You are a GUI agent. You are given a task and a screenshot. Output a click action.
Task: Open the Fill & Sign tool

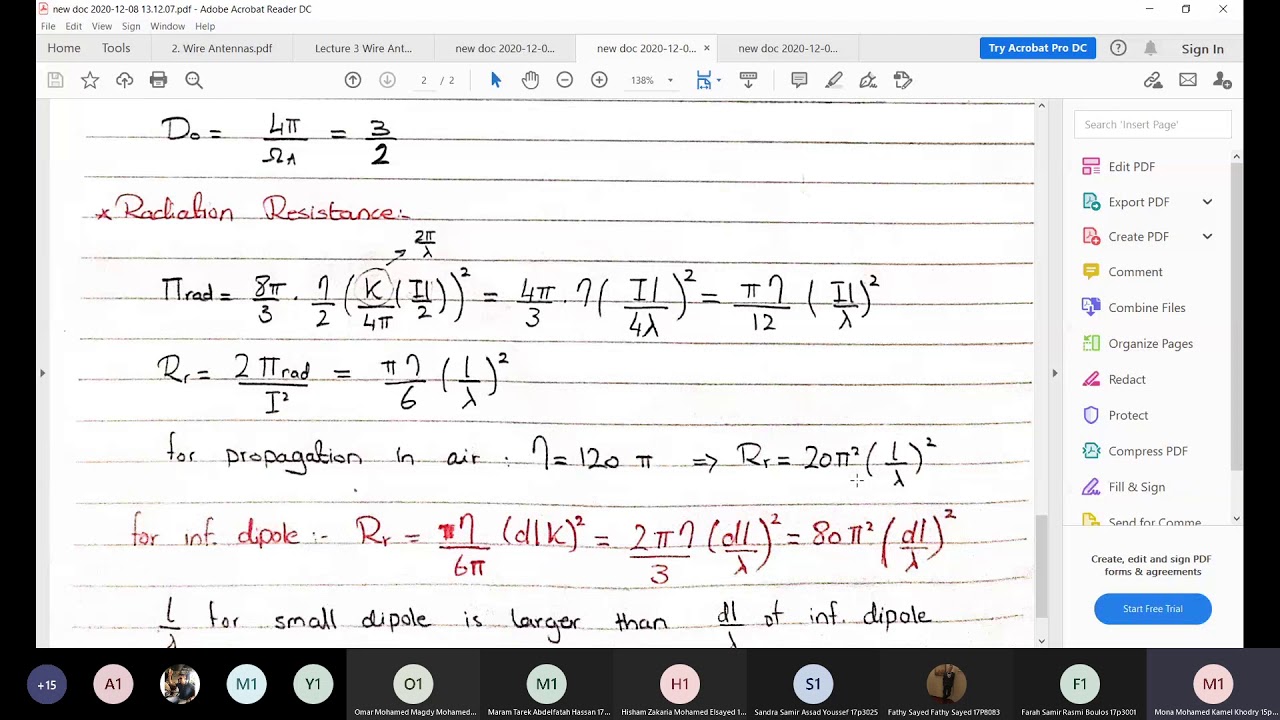point(1136,487)
